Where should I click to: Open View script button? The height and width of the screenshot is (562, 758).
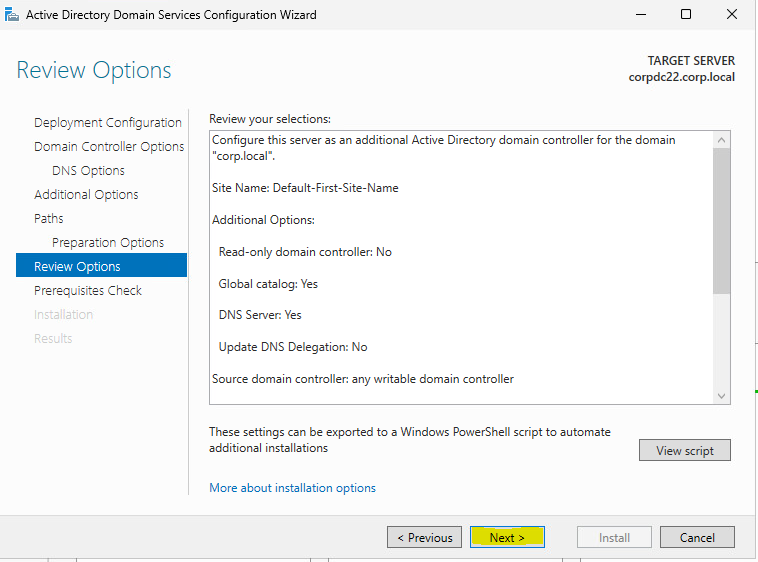[x=685, y=450]
